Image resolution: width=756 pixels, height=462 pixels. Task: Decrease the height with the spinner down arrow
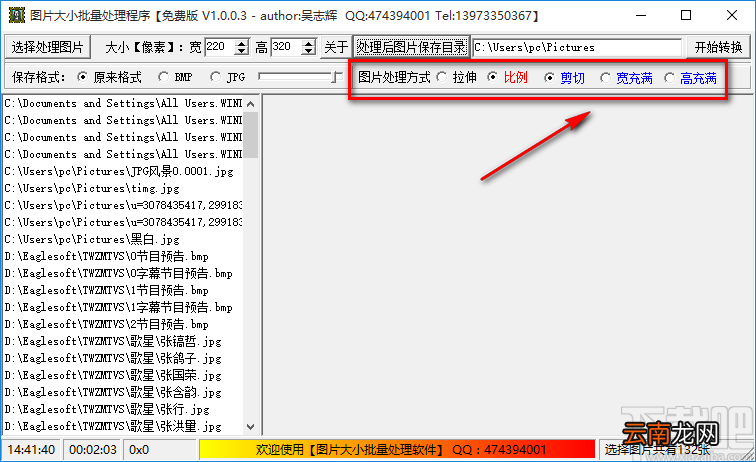309,52
